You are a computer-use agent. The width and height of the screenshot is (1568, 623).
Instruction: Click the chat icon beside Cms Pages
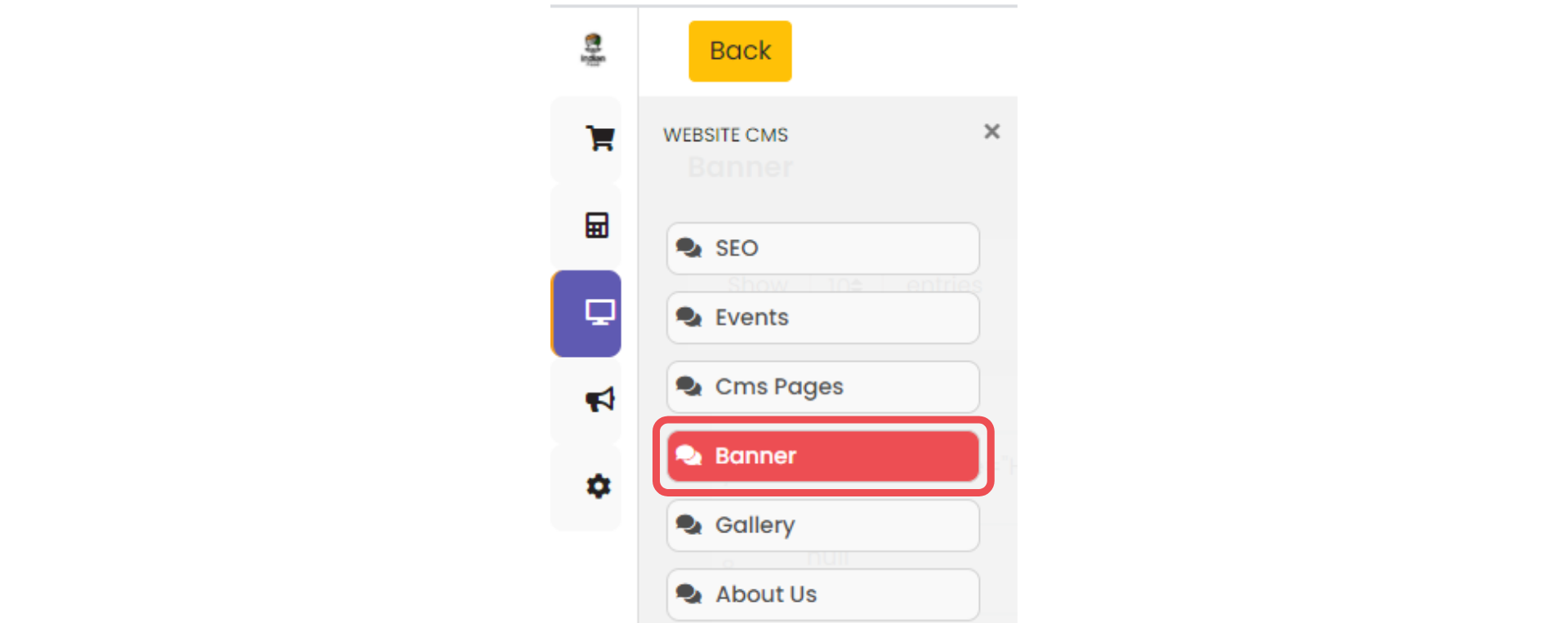point(689,387)
